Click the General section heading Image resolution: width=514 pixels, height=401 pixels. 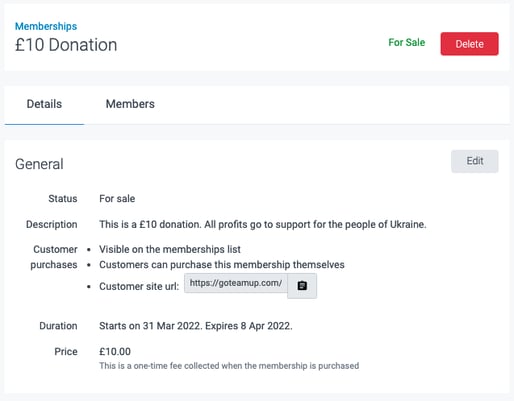(39, 164)
